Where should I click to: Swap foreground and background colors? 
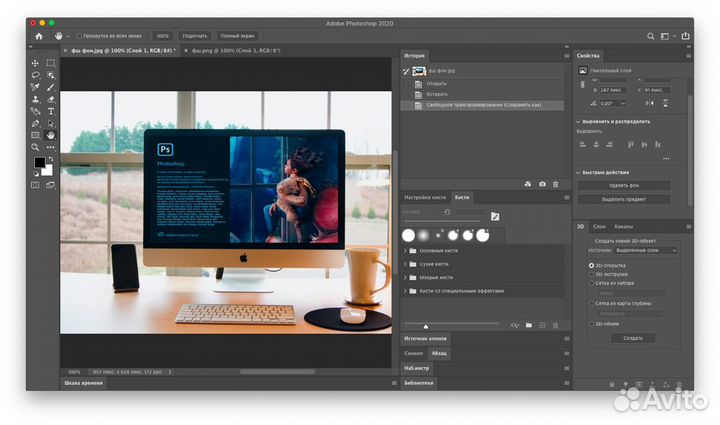click(x=51, y=159)
